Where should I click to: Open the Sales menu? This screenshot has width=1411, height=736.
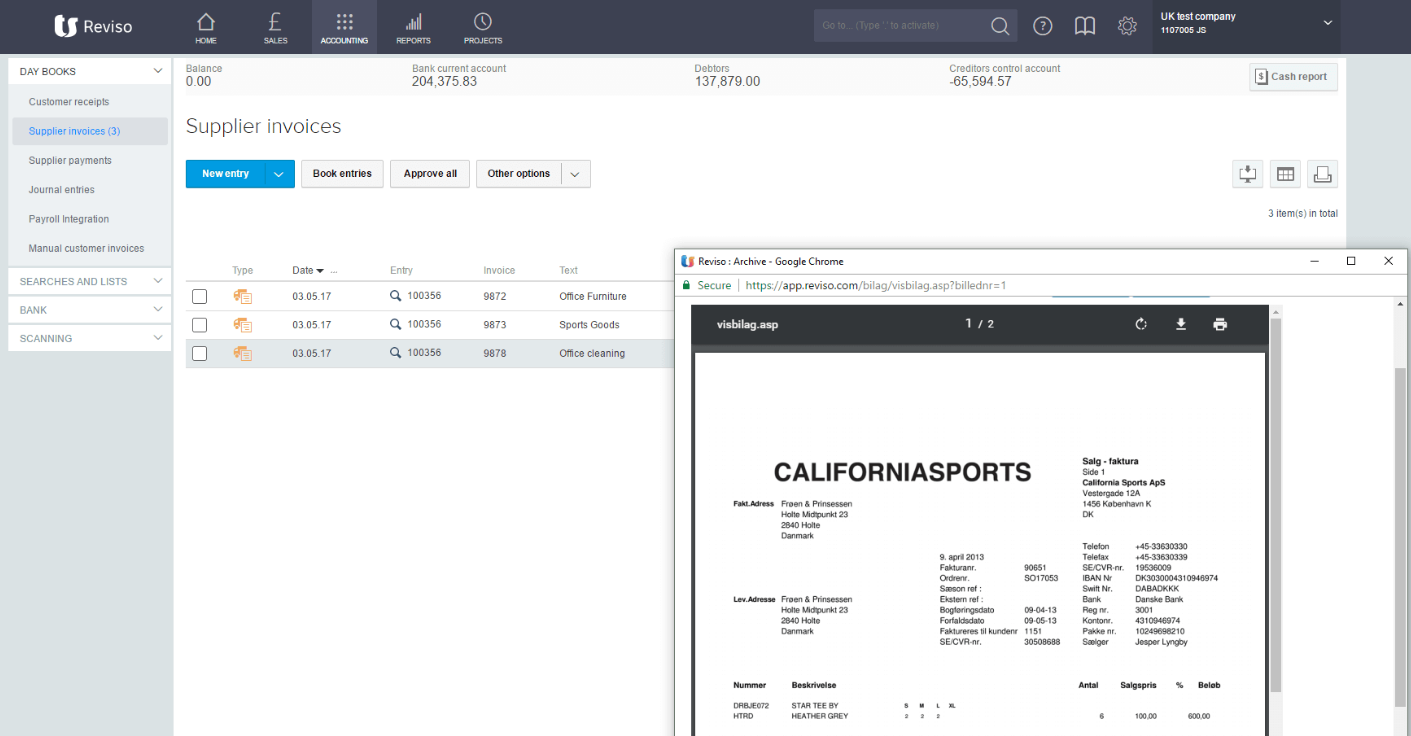(x=275, y=28)
